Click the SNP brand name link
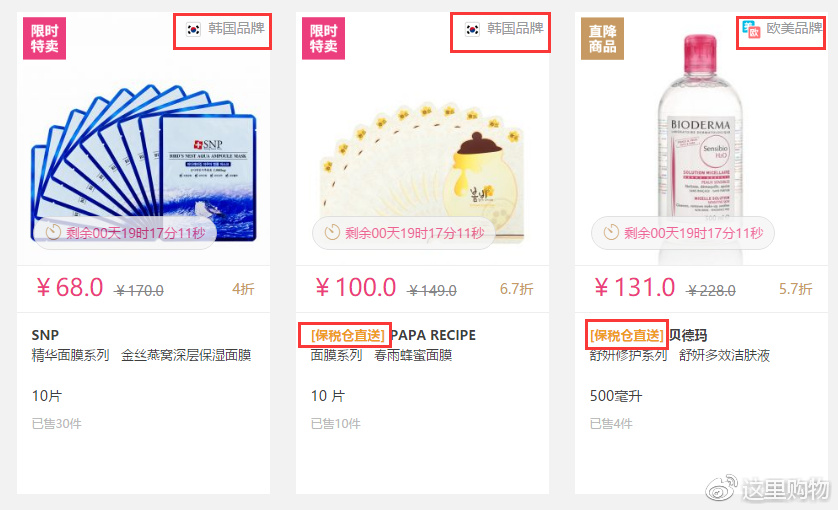Image resolution: width=838 pixels, height=510 pixels. (x=45, y=335)
